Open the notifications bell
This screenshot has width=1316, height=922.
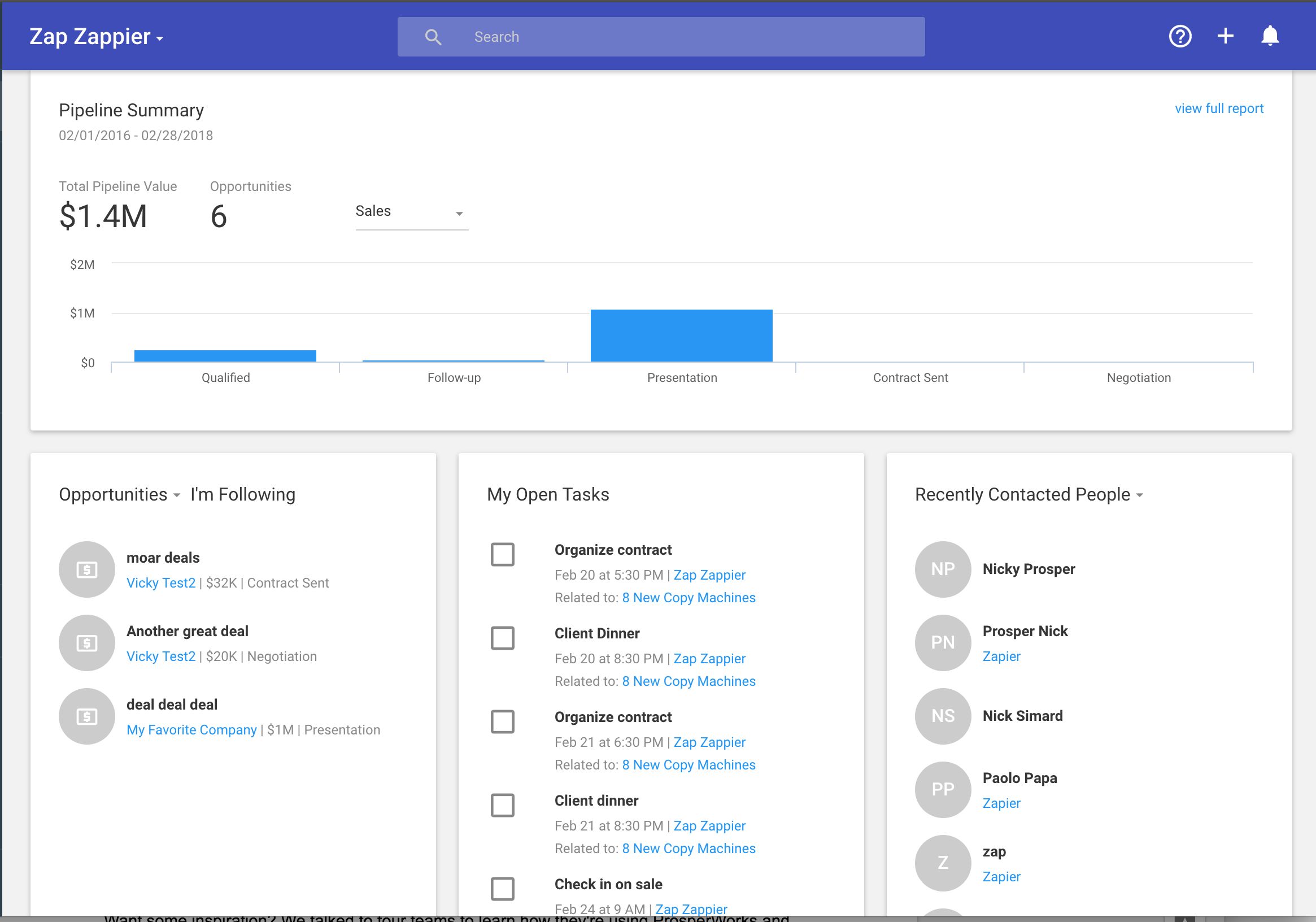[1270, 36]
